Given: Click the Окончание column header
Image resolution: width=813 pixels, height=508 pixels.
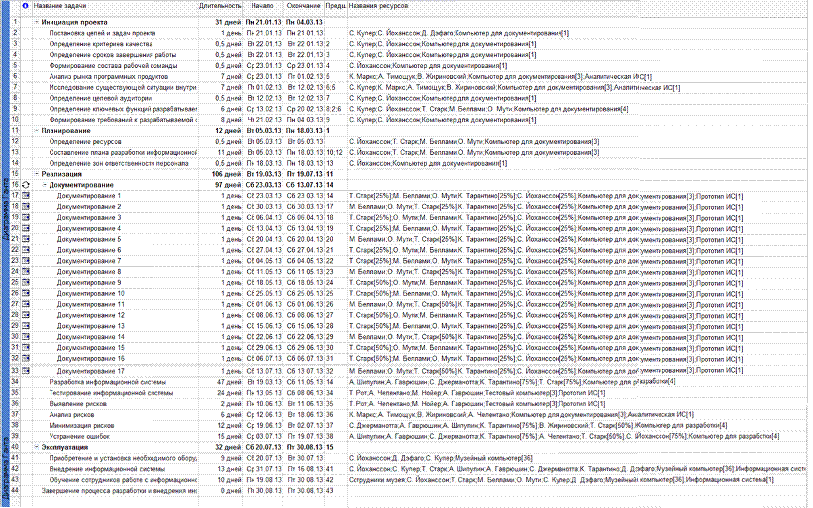Looking at the screenshot, I should [x=304, y=6].
